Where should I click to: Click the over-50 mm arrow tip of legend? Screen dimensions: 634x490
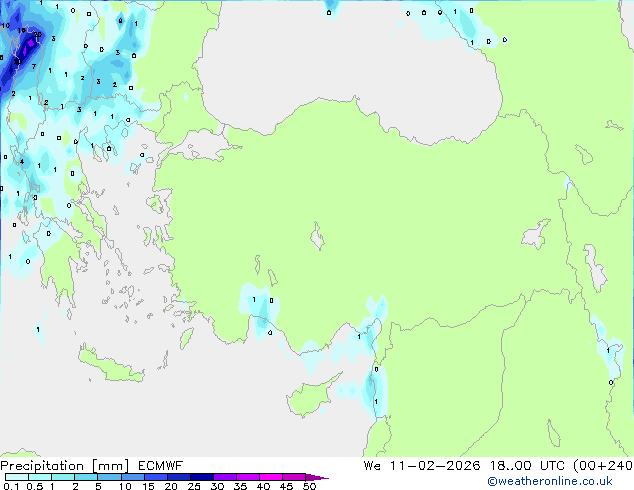coord(317,477)
